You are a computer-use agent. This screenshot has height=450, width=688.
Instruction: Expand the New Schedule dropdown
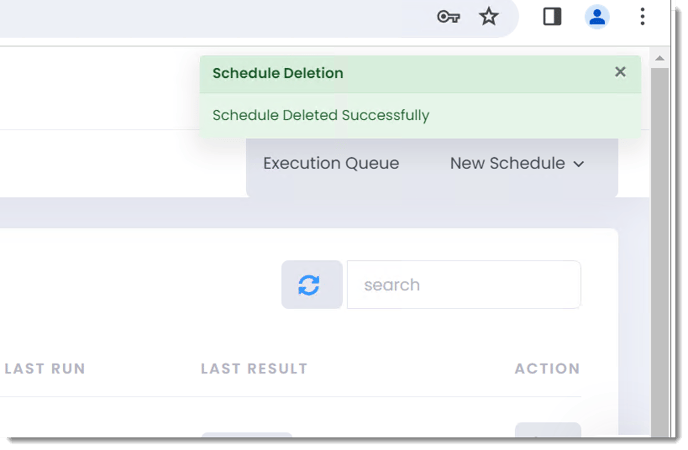pyautogui.click(x=517, y=164)
